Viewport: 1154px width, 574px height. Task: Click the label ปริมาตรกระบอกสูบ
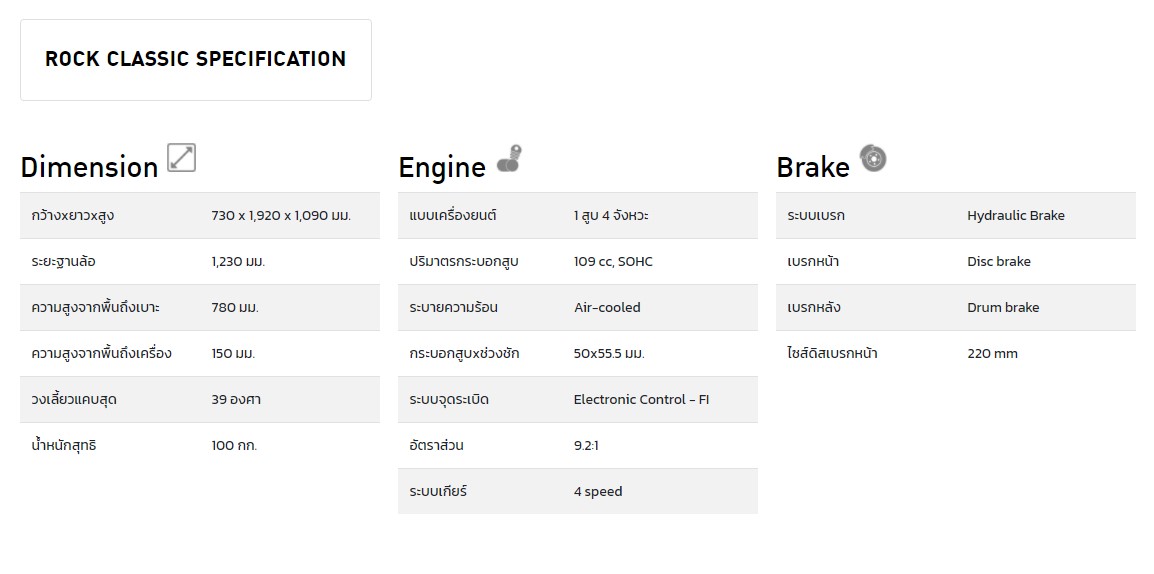[x=464, y=261]
